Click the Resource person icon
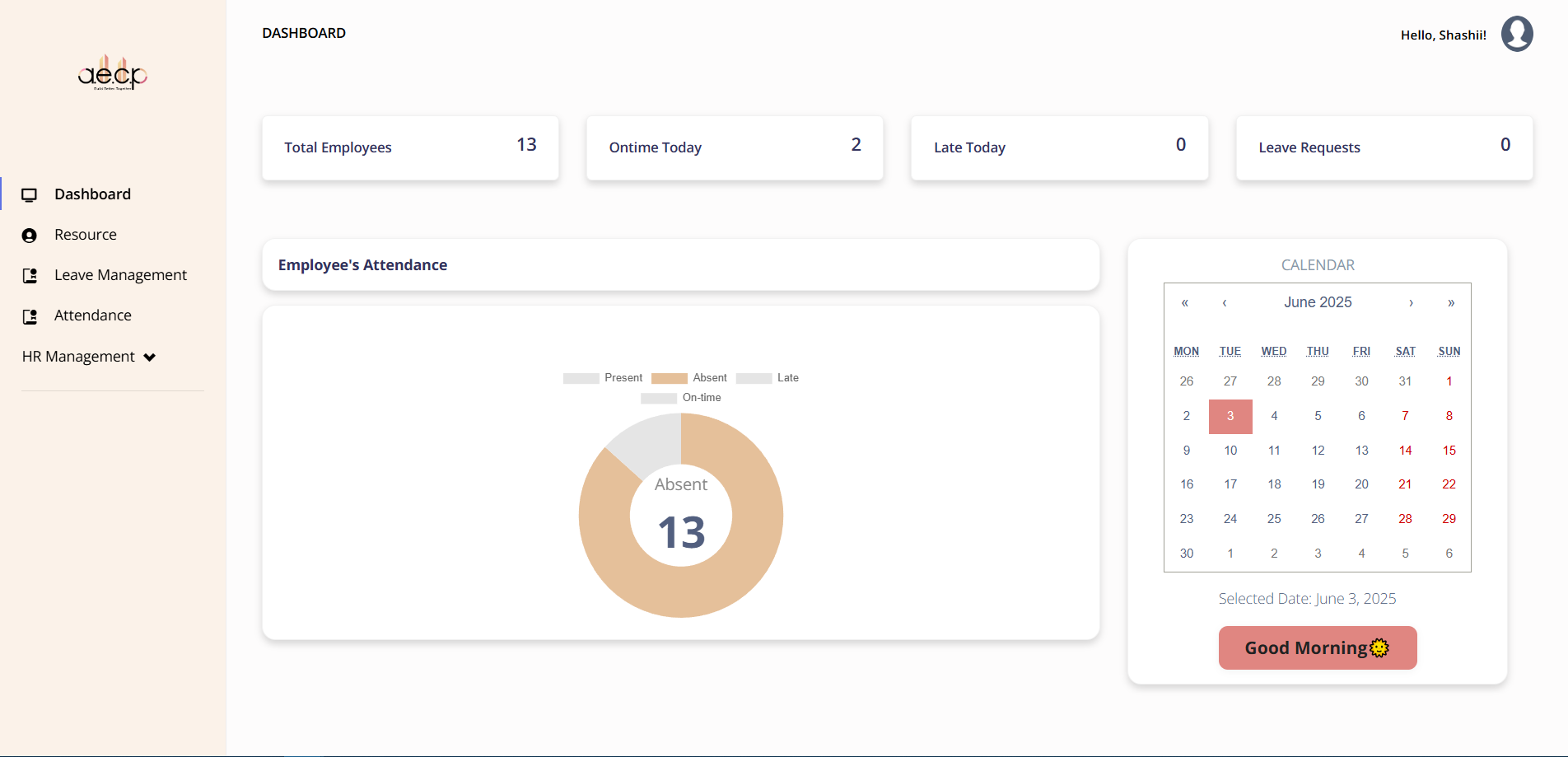Image resolution: width=1568 pixels, height=757 pixels. pos(30,236)
